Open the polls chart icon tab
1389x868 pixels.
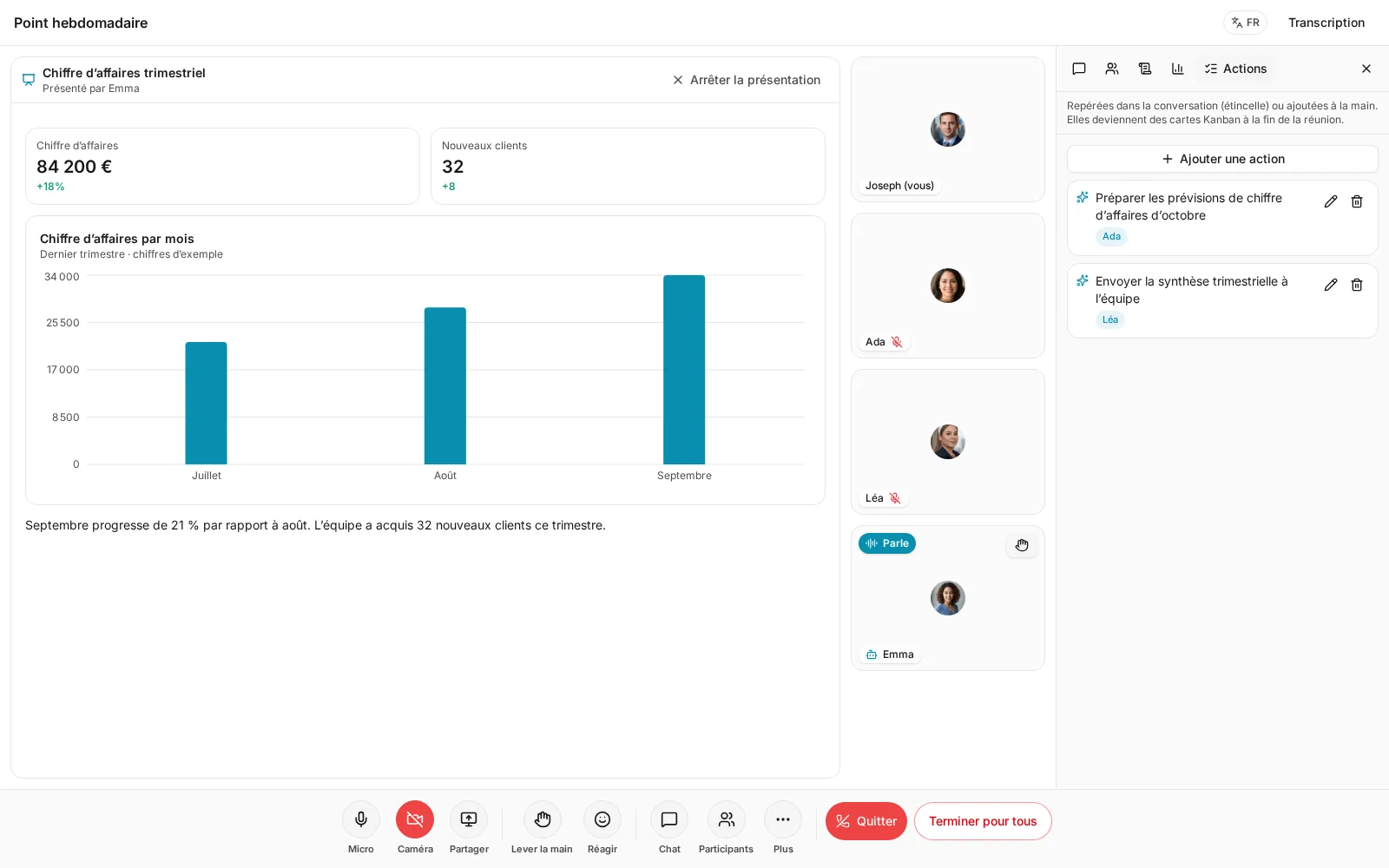pyautogui.click(x=1178, y=69)
